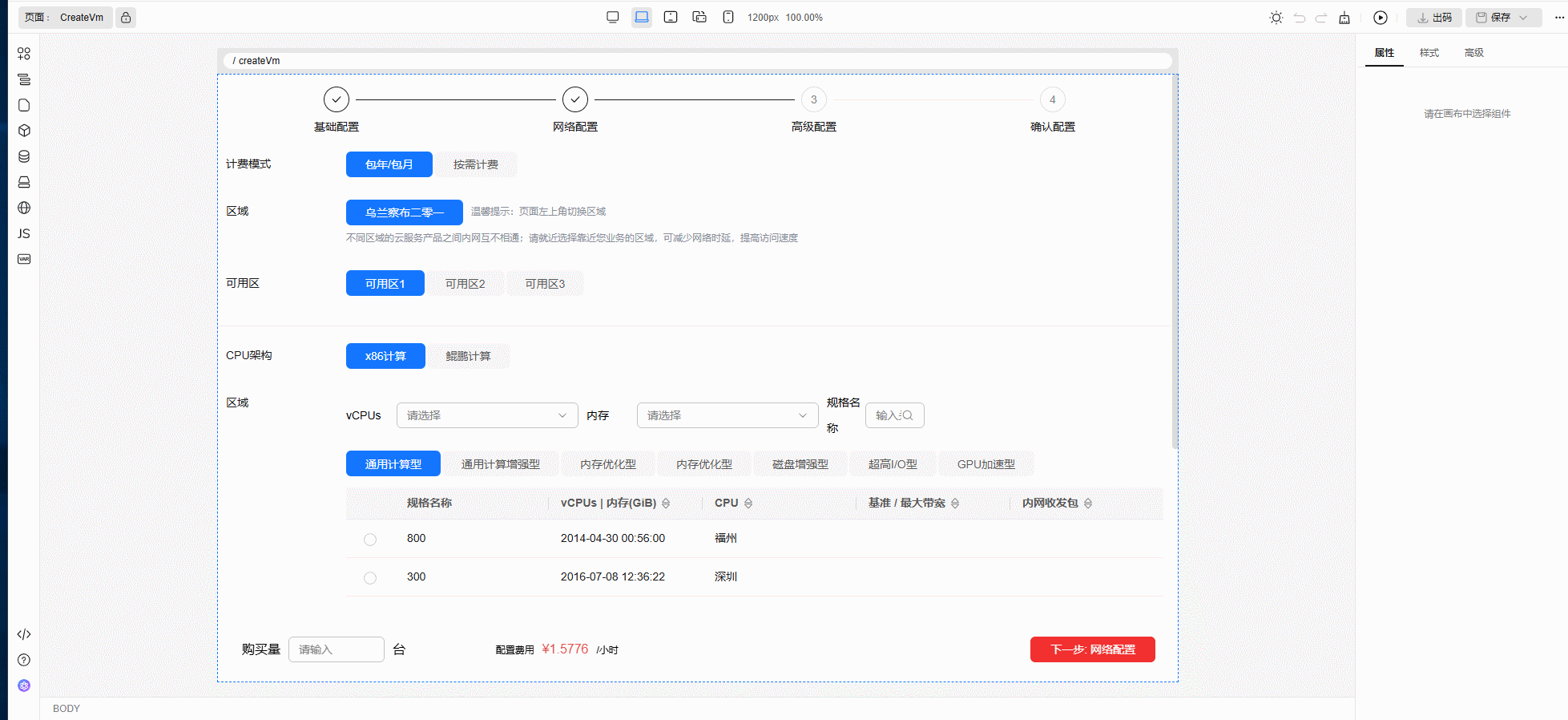Open the components panel icon in the left sidebar
The width and height of the screenshot is (1568, 720).
[24, 54]
